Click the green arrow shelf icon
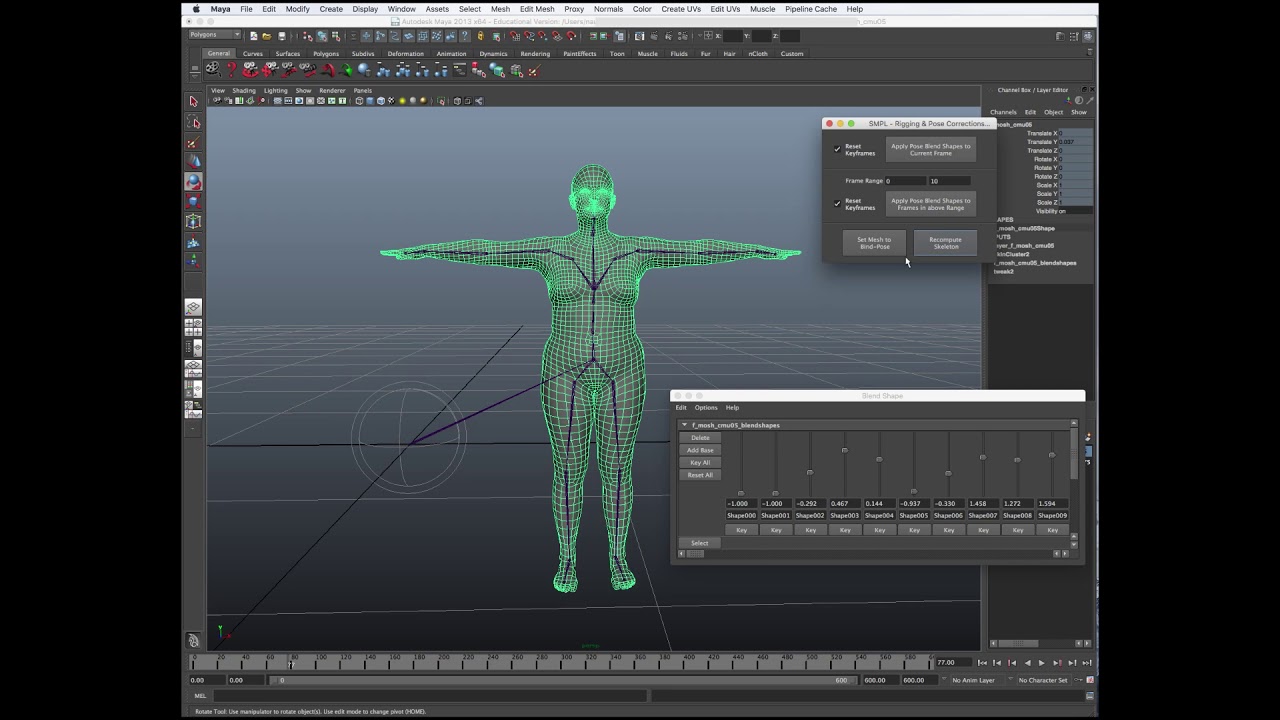Screen dimensions: 1280x720 pyautogui.click(x=346, y=70)
